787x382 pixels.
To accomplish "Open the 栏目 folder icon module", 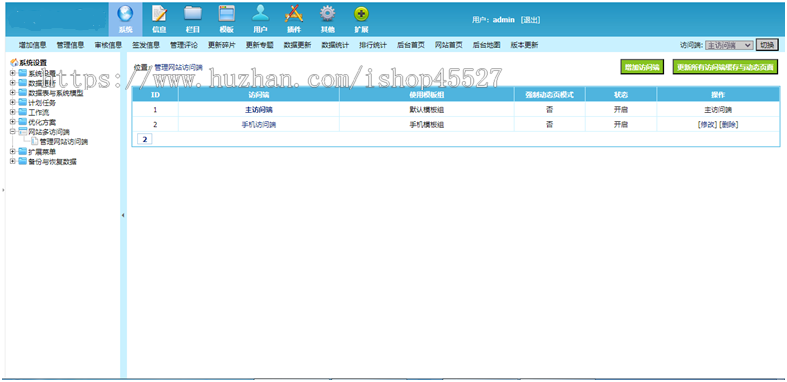I will [x=193, y=19].
